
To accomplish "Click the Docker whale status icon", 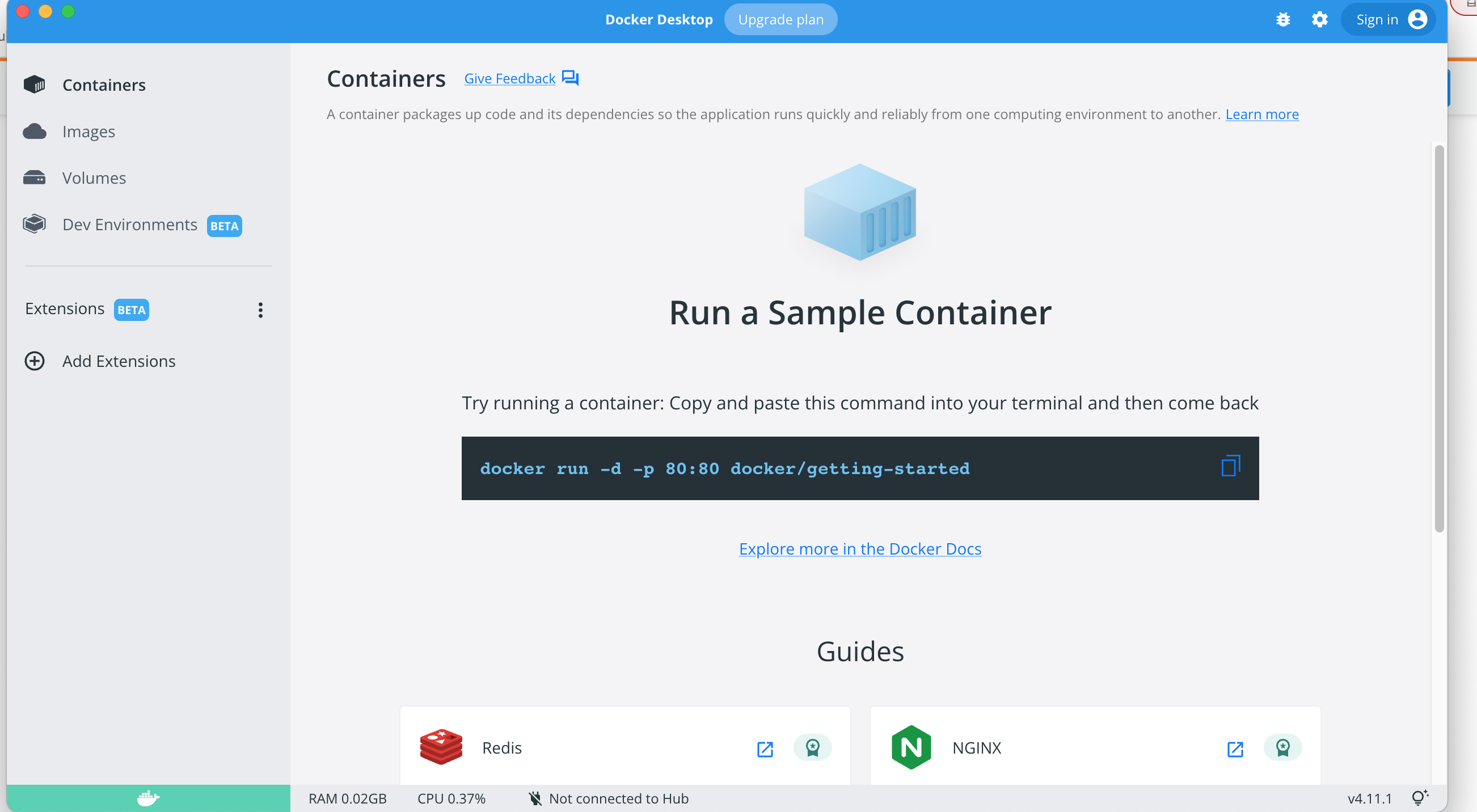I will 148,798.
